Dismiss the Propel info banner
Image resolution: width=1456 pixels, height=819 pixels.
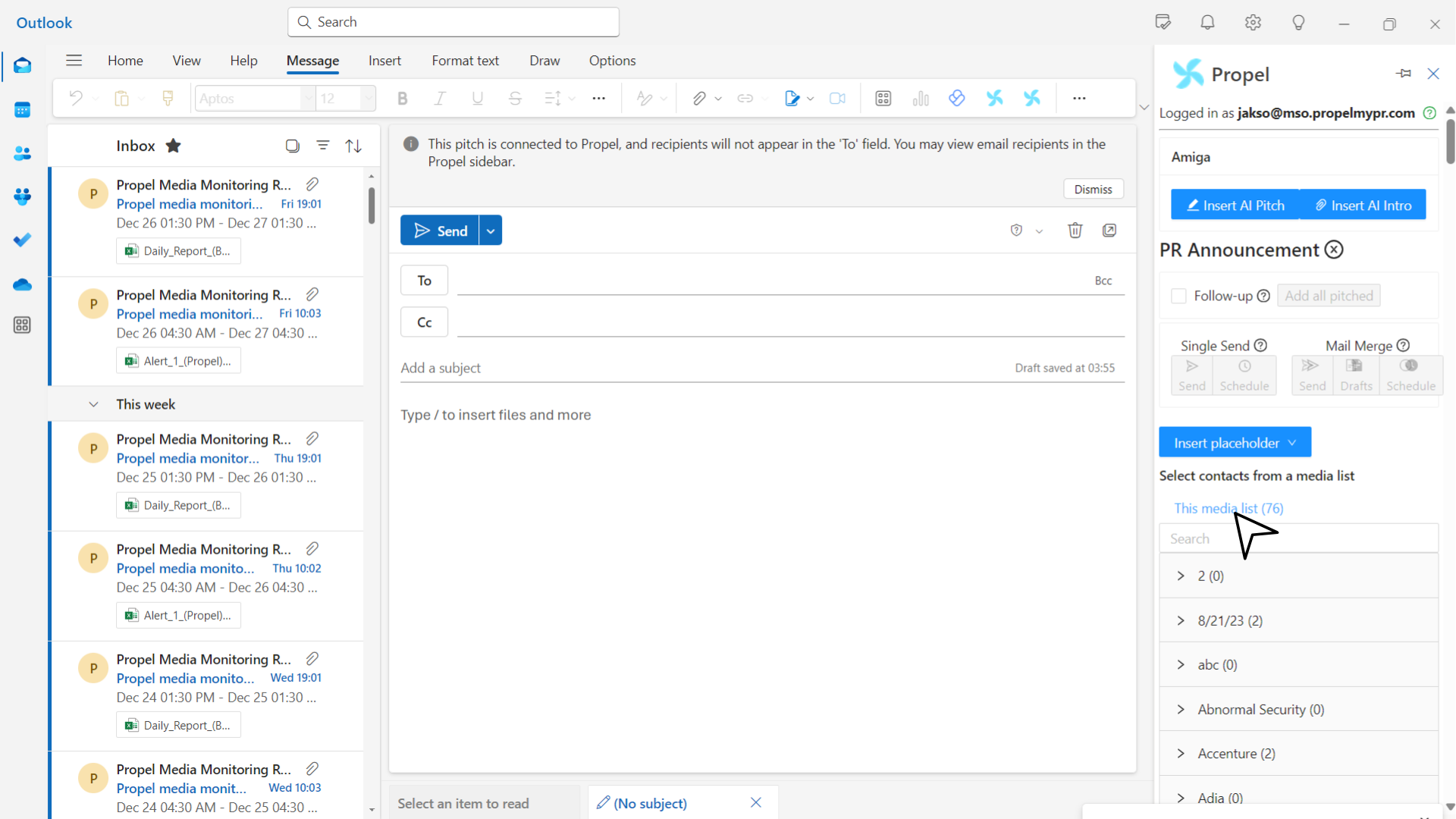1093,189
